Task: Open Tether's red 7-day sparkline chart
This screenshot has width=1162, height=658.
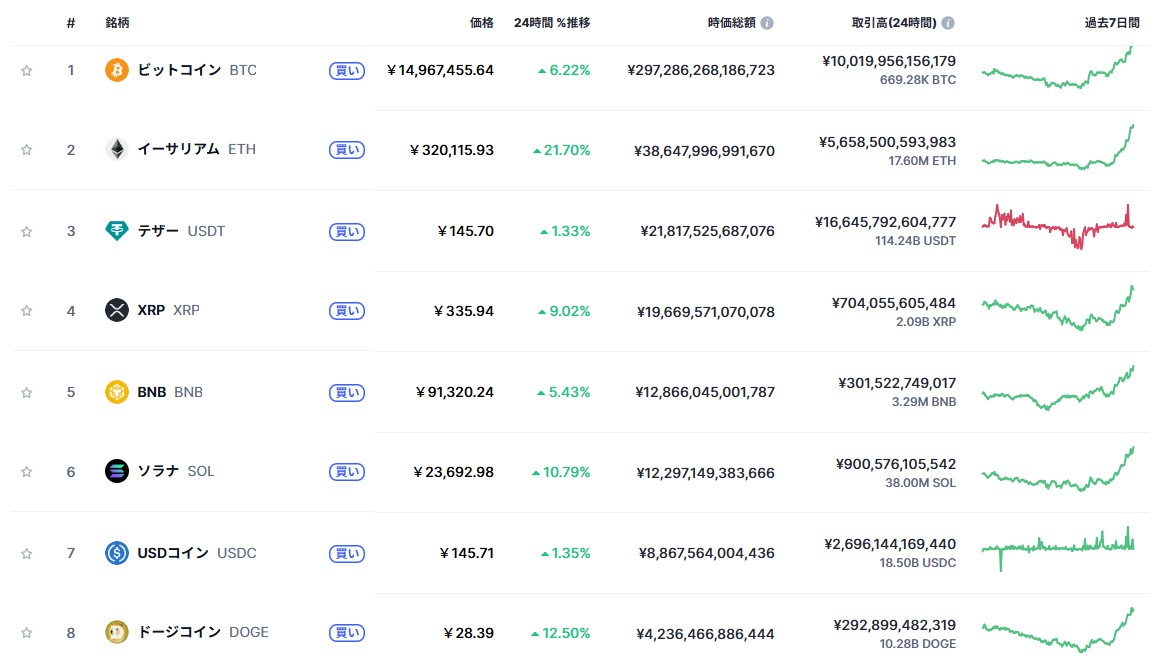Action: [1058, 227]
